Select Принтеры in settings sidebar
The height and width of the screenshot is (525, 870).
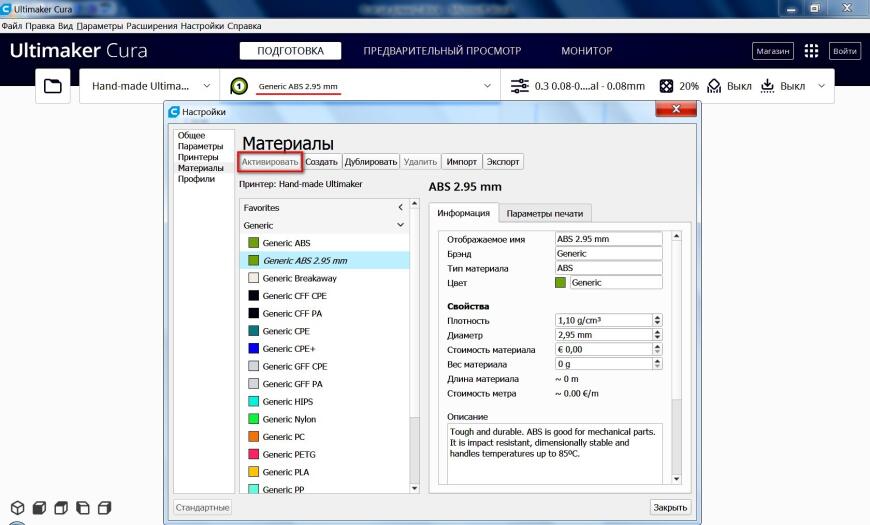point(198,157)
